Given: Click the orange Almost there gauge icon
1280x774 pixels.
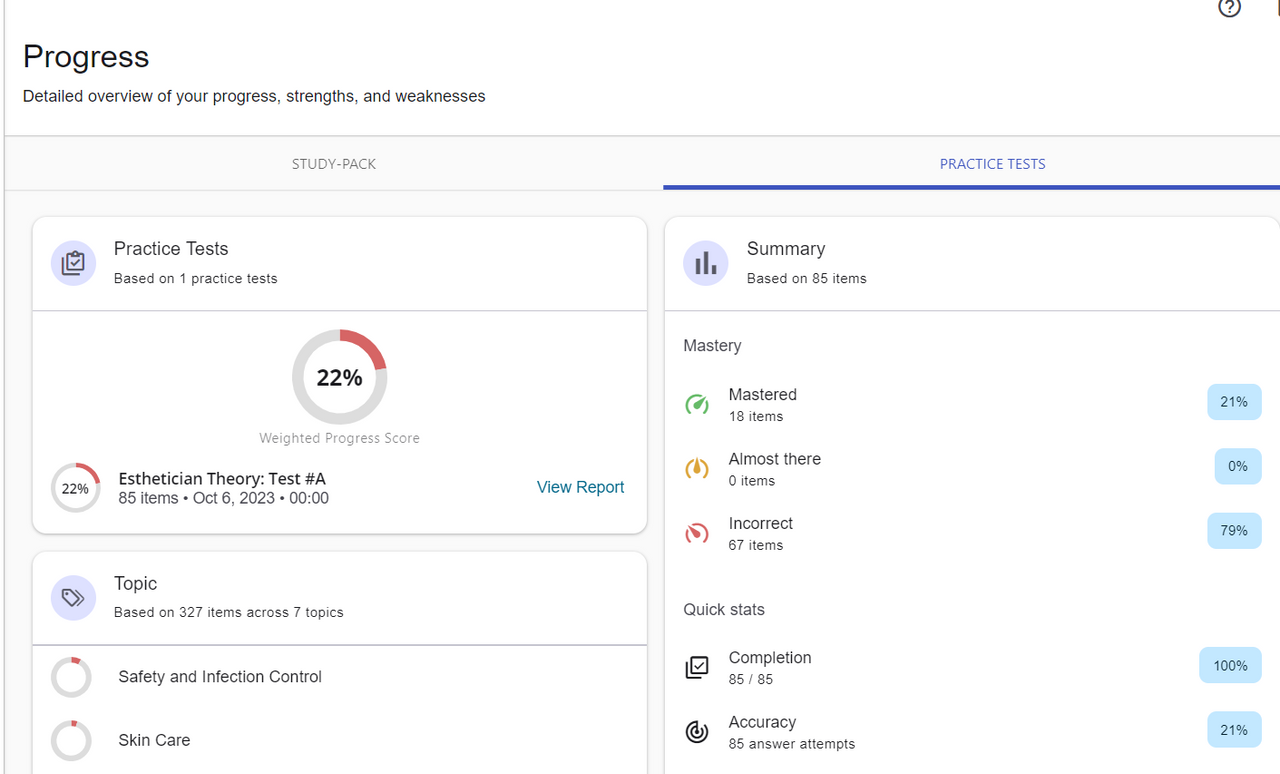Looking at the screenshot, I should (x=697, y=468).
